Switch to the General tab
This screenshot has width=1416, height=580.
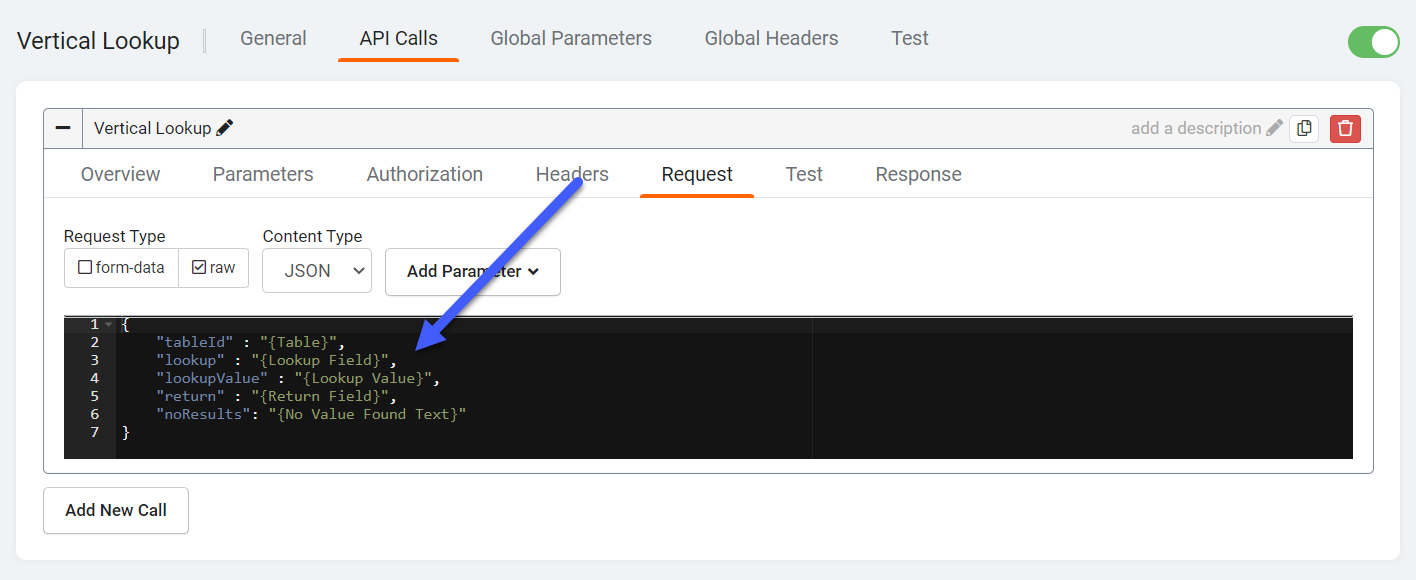[273, 38]
